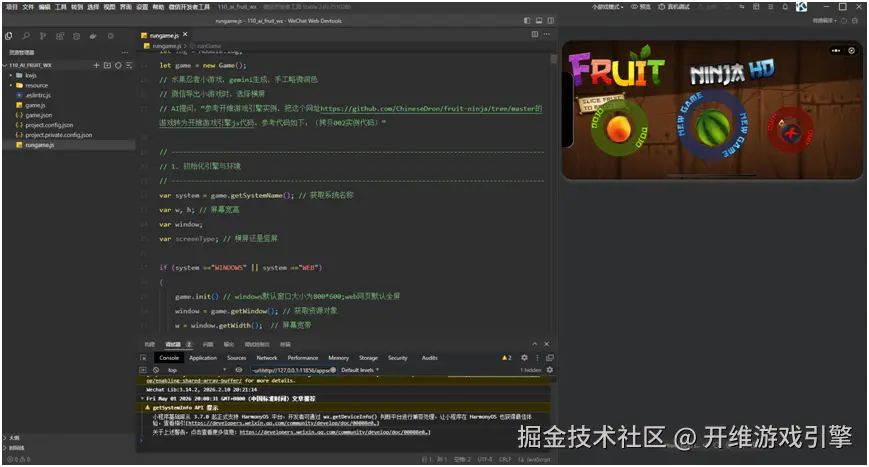Image resolution: width=869 pixels, height=467 pixels.
Task: Click the console settings gear near 1 hidden
Action: [x=550, y=370]
